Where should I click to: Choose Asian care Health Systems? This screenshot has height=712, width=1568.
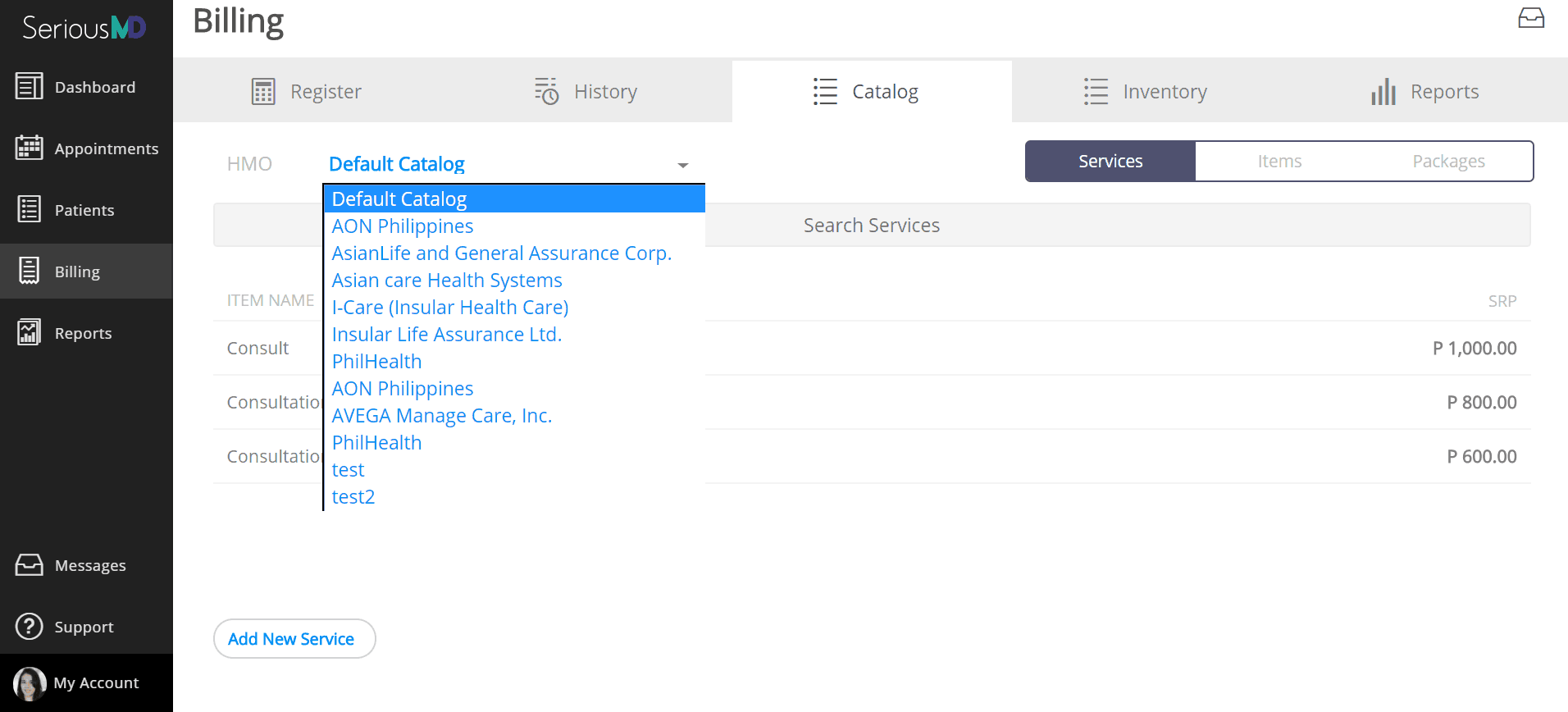pyautogui.click(x=514, y=280)
